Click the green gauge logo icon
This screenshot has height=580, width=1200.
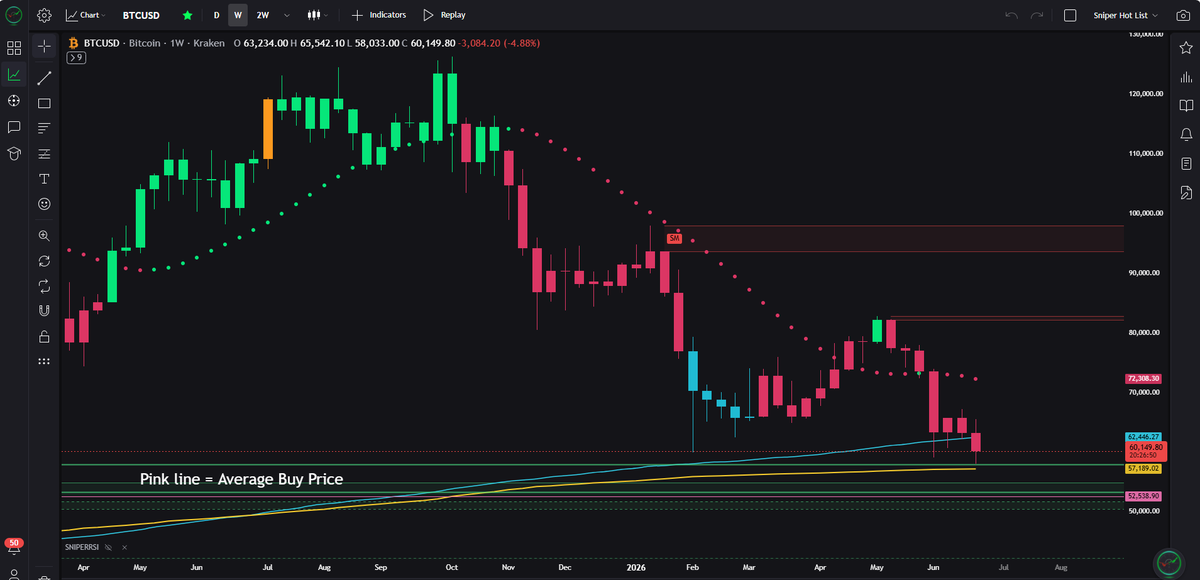14,15
